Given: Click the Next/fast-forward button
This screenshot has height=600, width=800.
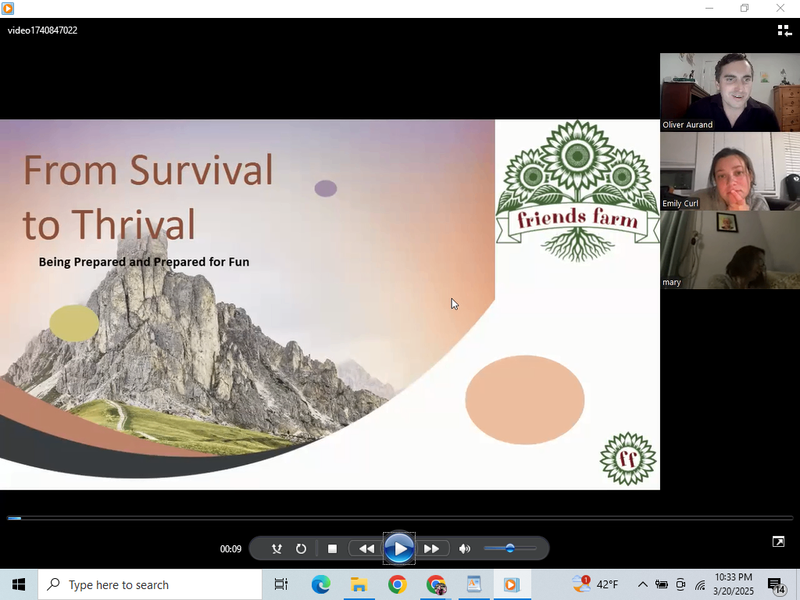Looking at the screenshot, I should (431, 549).
